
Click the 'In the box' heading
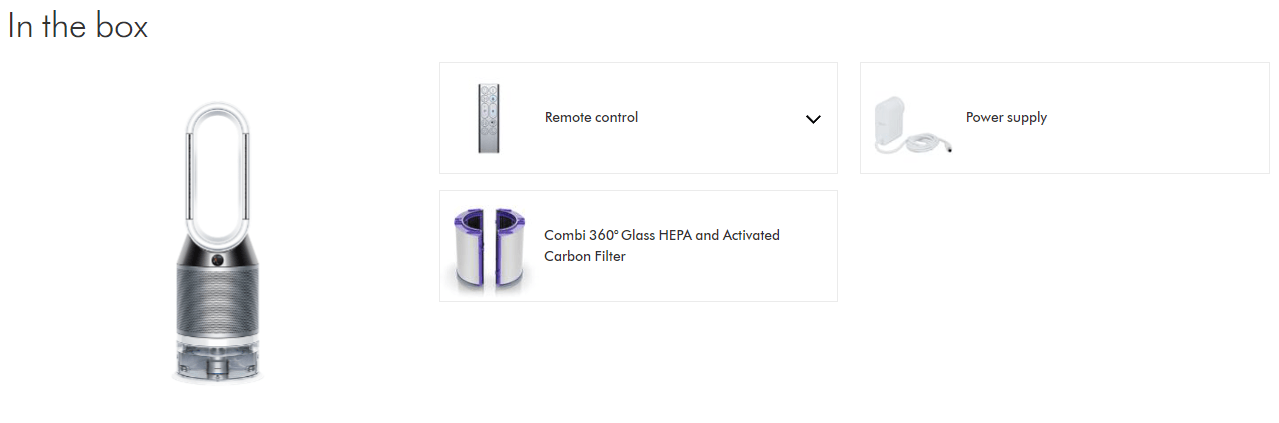(78, 27)
